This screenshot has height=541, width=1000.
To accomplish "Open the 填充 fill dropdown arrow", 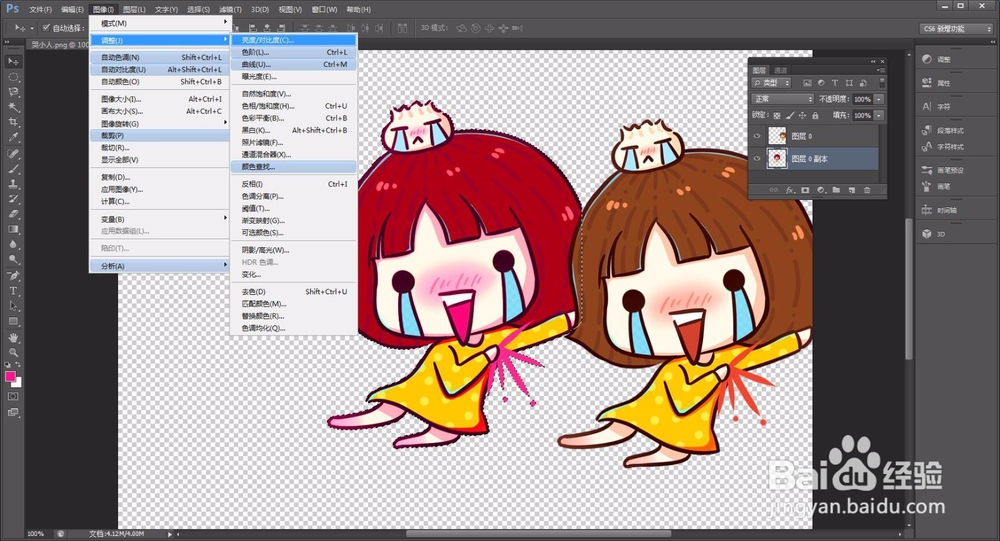I will coord(879,115).
